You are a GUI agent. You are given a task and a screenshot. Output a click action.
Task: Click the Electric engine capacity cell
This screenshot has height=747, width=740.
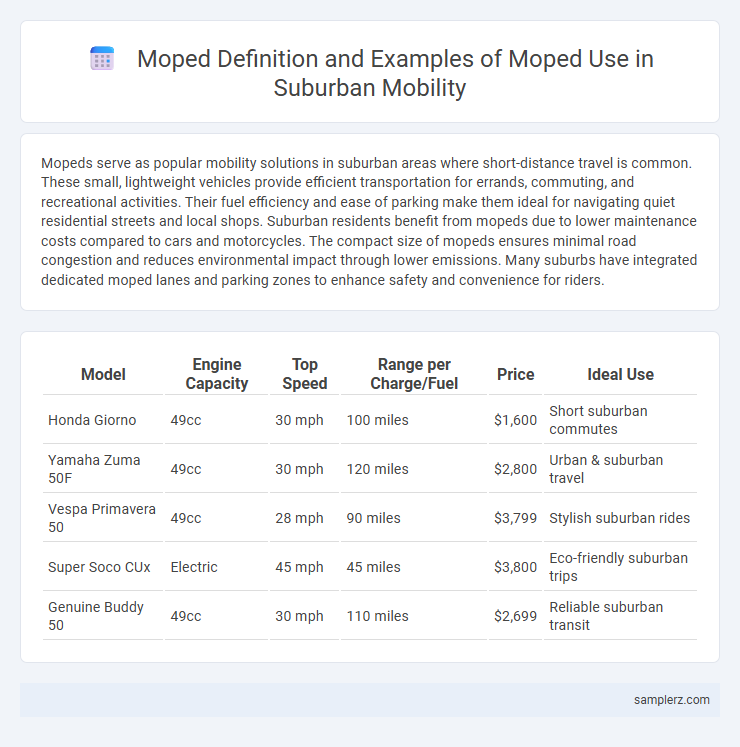(x=217, y=567)
